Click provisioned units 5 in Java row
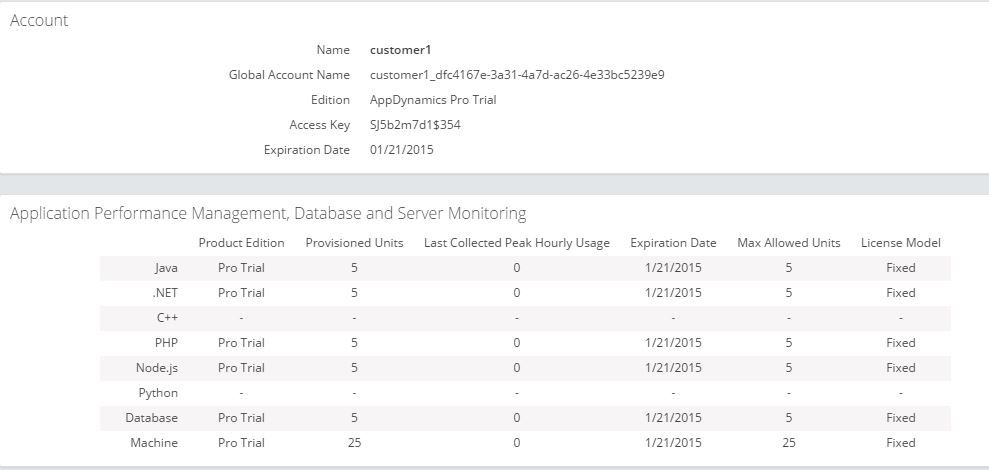 (354, 268)
